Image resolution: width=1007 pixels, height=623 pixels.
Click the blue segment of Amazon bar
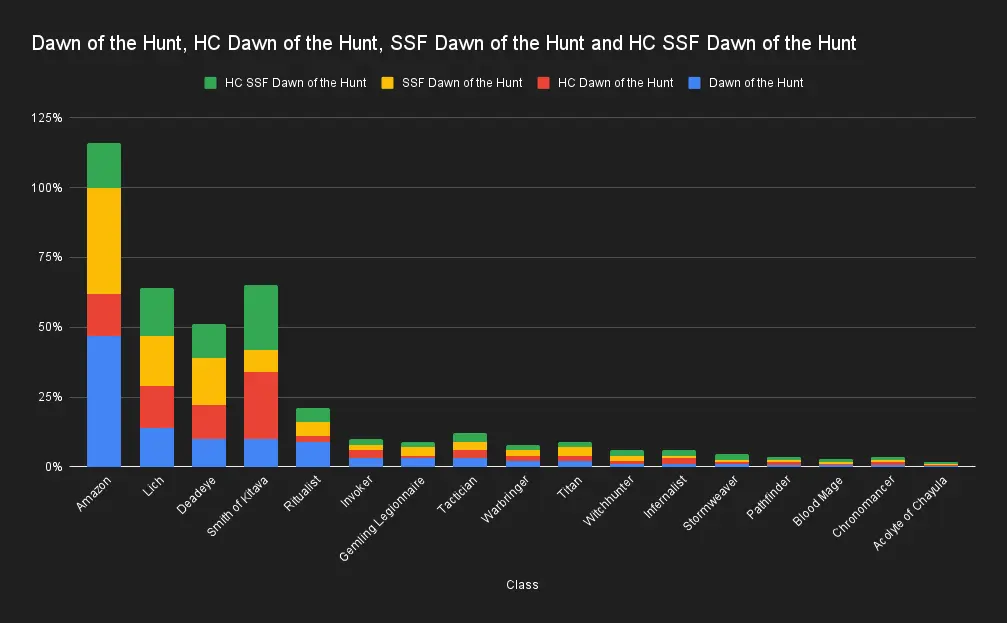click(x=104, y=400)
